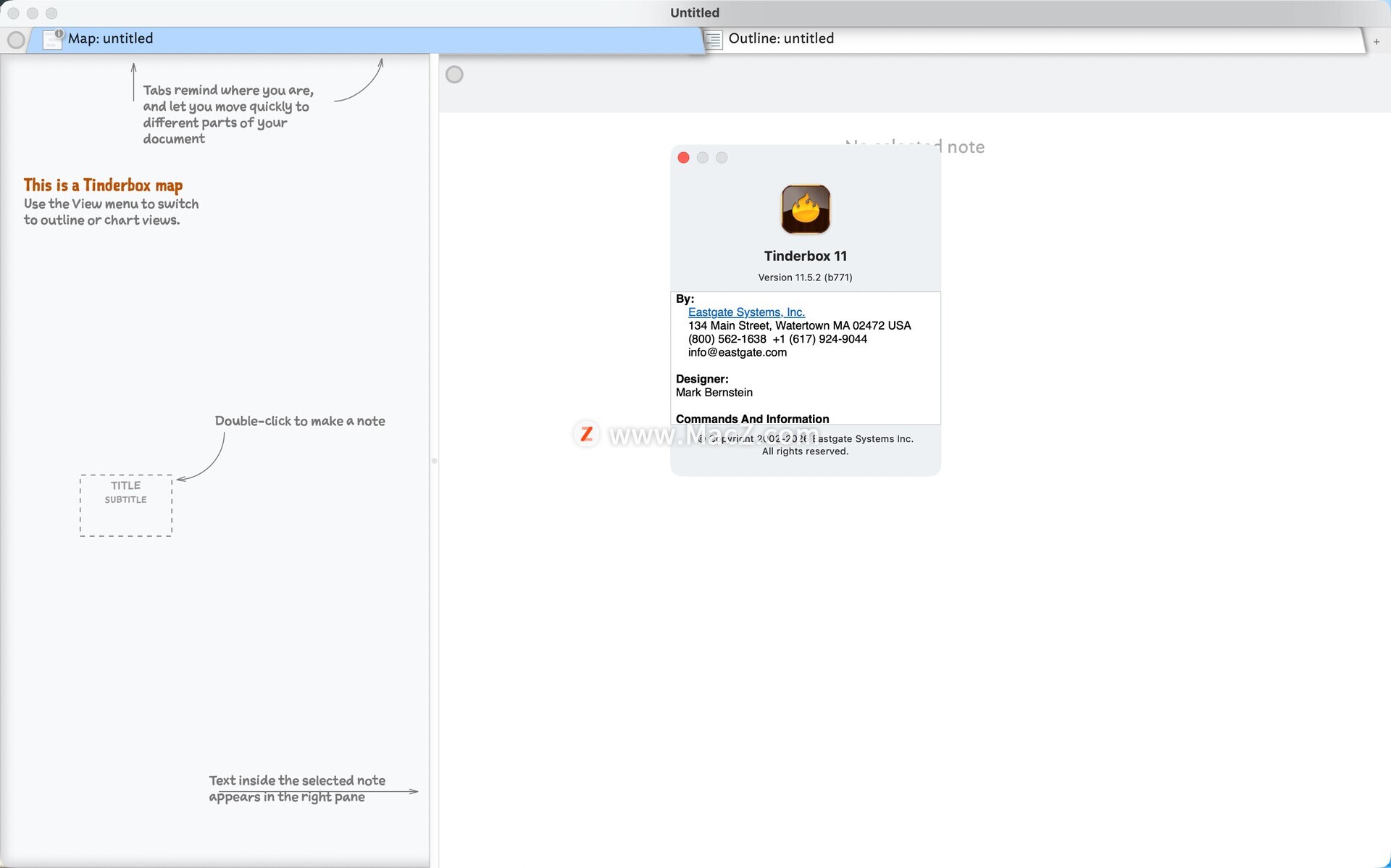
Task: Close the About Tinderbox dialog
Action: click(x=683, y=158)
